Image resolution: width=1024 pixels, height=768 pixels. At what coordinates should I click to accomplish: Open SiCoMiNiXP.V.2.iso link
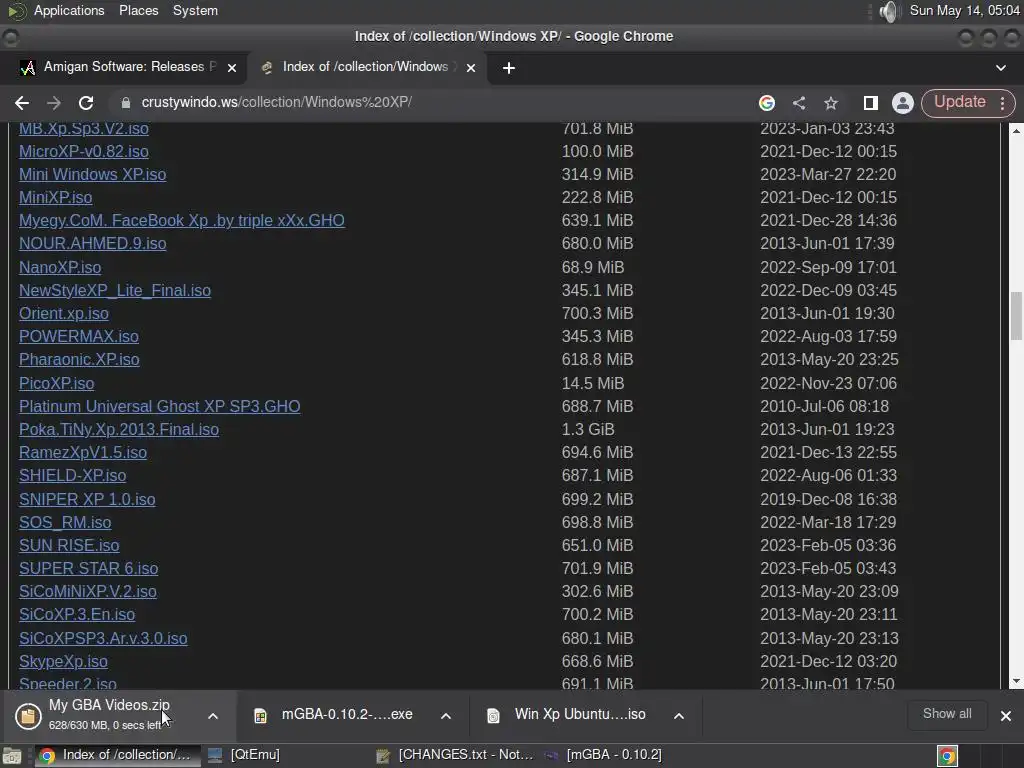point(88,592)
